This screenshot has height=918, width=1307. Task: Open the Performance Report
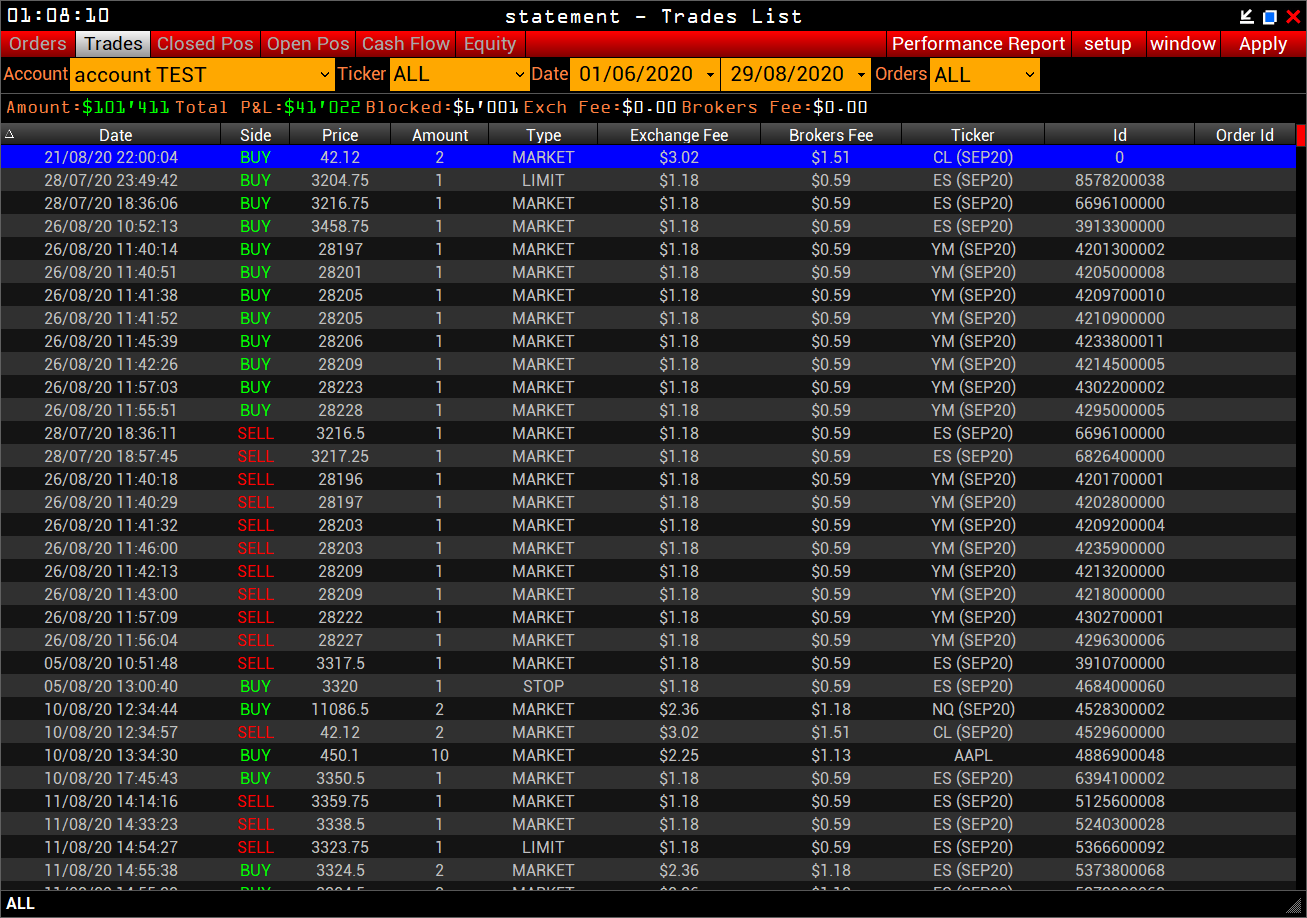[x=978, y=44]
